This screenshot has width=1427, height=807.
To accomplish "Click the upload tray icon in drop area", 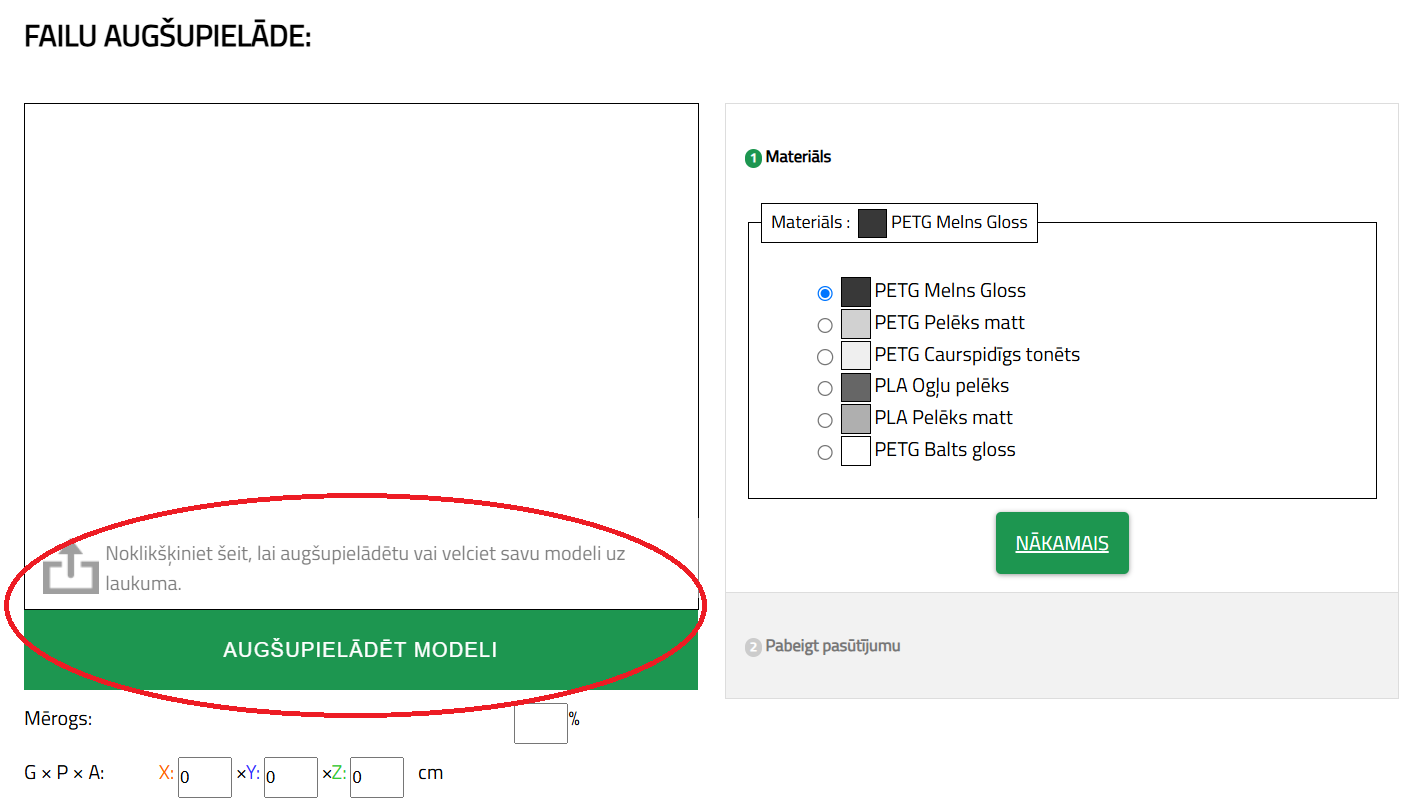I will click(71, 569).
